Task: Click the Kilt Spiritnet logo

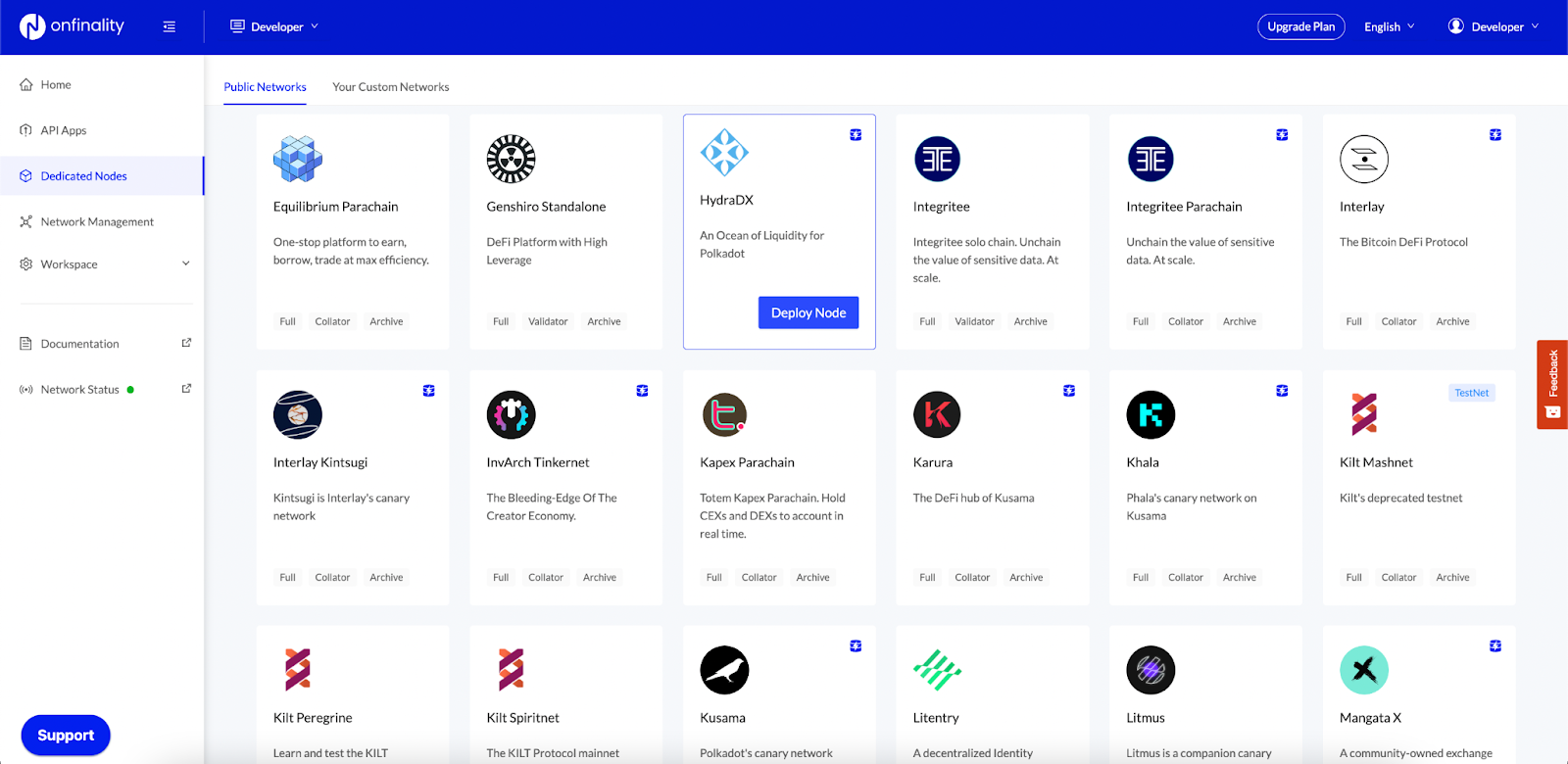Action: [x=512, y=670]
